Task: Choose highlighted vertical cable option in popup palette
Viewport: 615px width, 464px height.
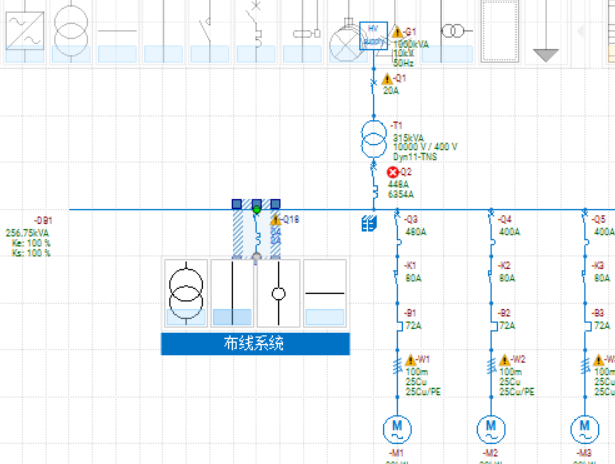Action: (x=232, y=293)
